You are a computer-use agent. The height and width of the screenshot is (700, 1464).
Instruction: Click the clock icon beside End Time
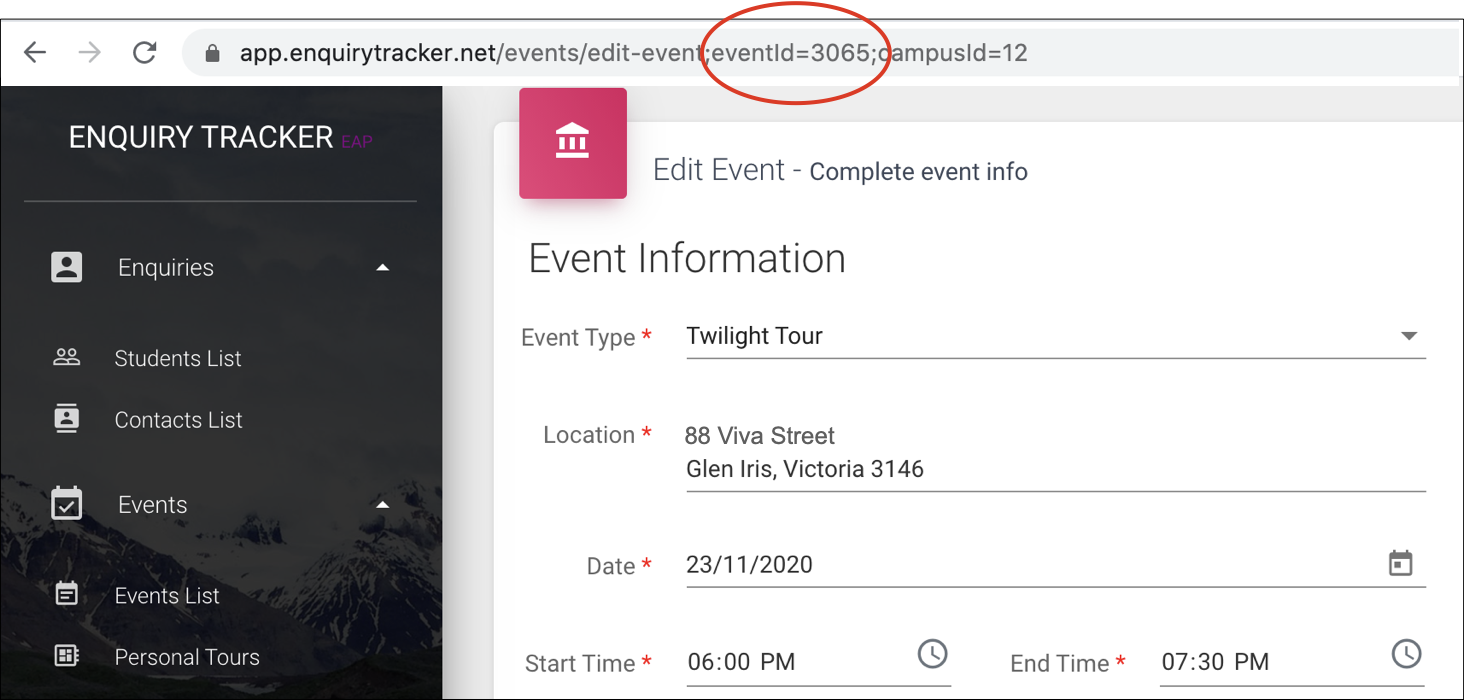[x=1406, y=654]
